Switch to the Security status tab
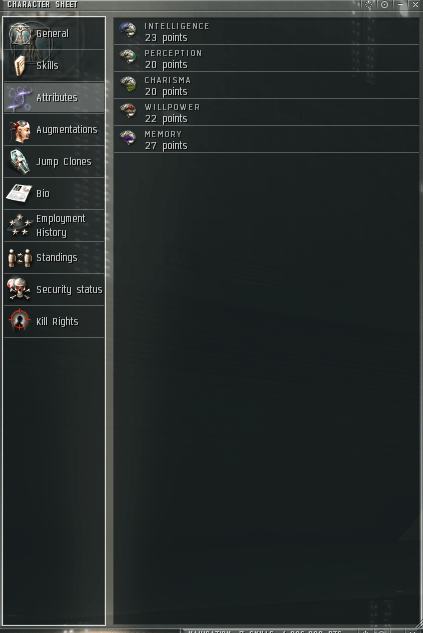The height and width of the screenshot is (633, 423). pos(54,289)
